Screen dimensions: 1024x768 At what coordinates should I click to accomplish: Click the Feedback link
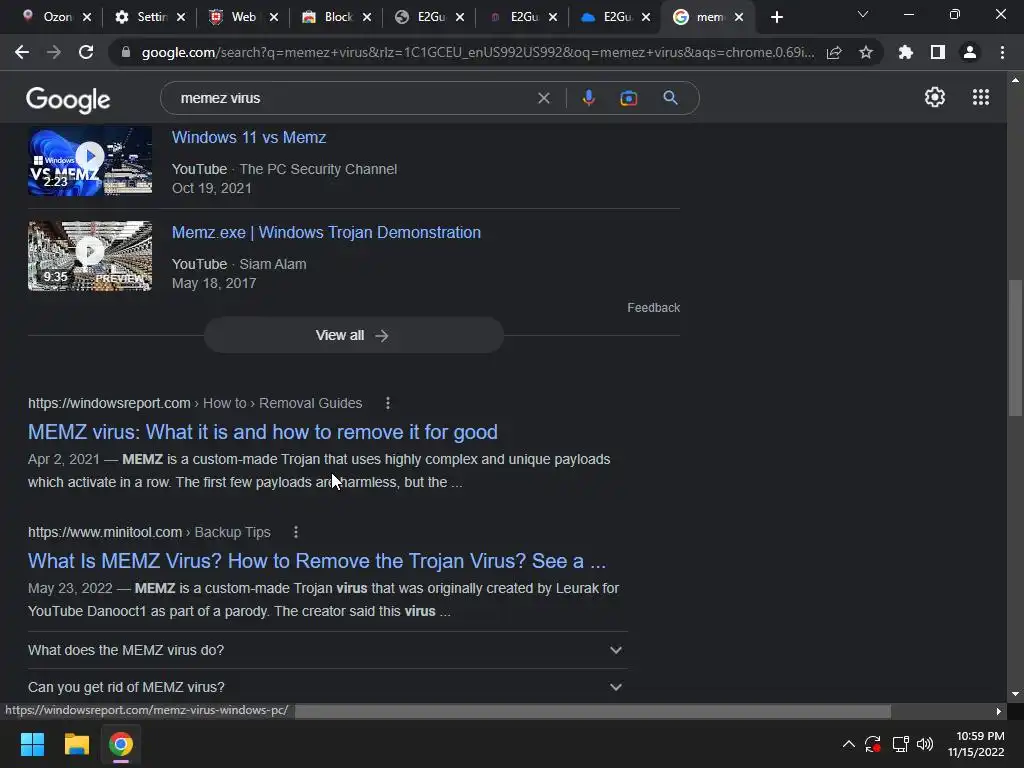[653, 308]
